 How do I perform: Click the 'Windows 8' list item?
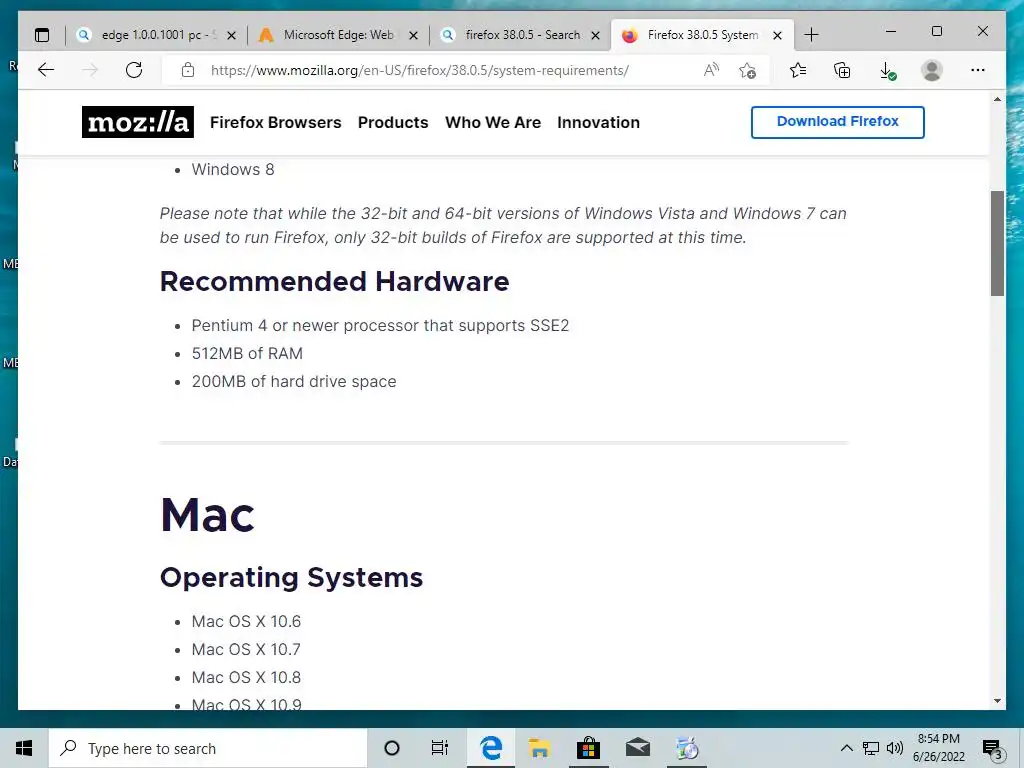point(233,169)
